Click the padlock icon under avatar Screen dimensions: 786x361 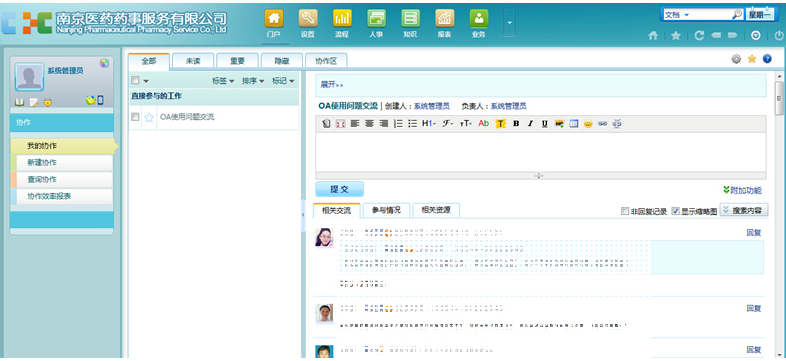coord(48,101)
